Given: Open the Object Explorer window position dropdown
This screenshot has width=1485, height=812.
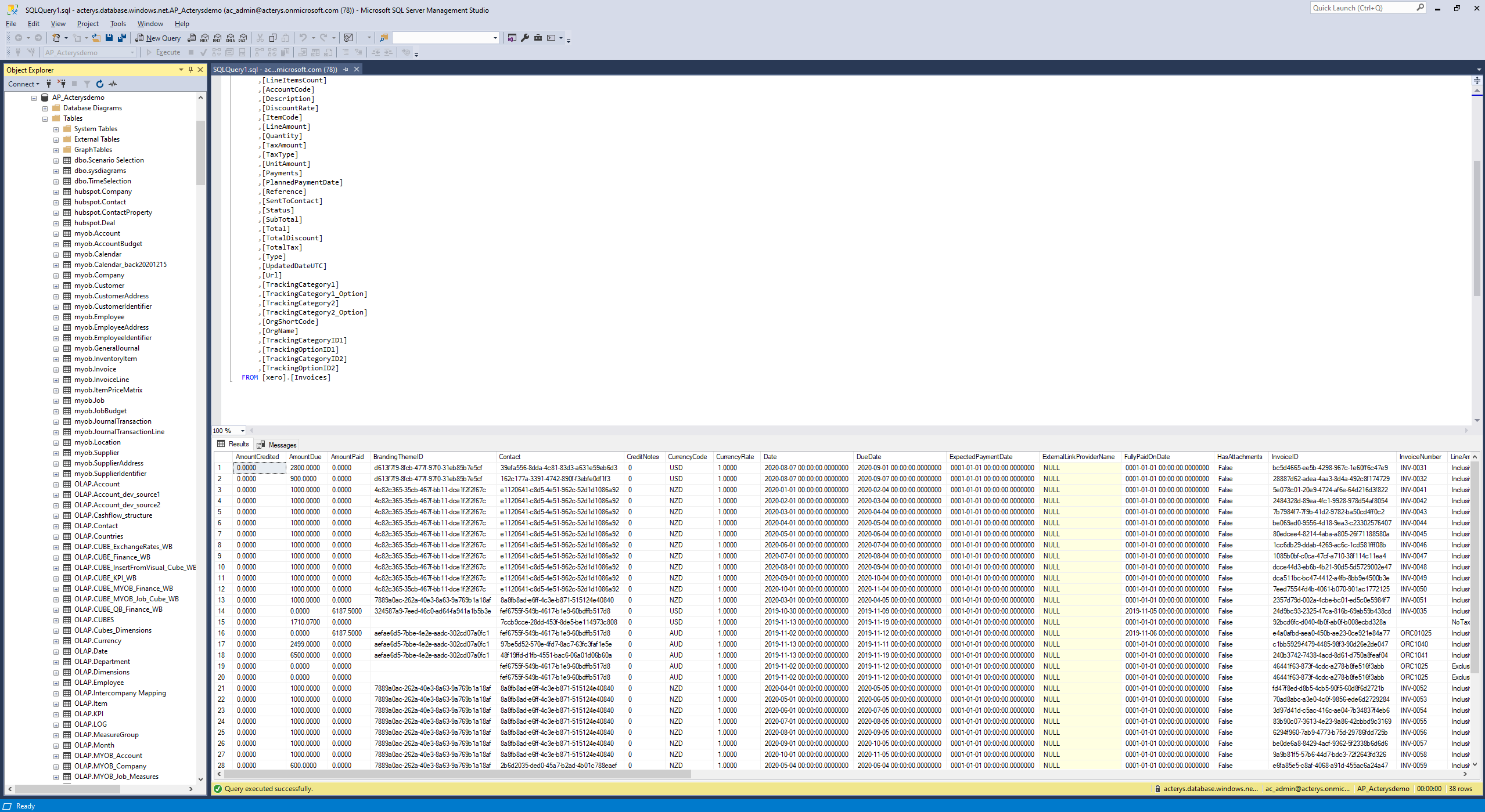Looking at the screenshot, I should pos(181,70).
